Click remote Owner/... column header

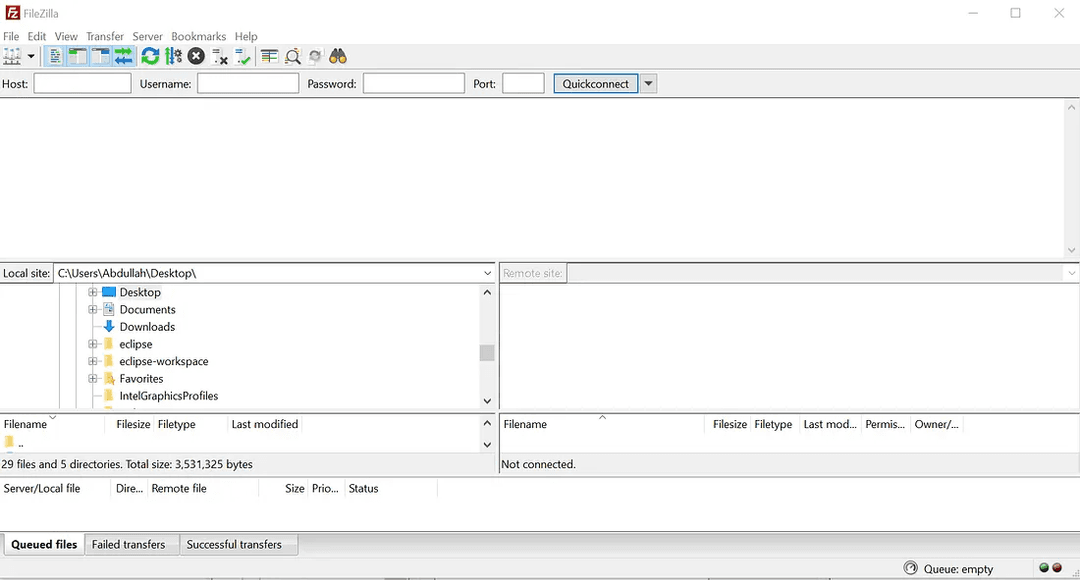point(936,424)
